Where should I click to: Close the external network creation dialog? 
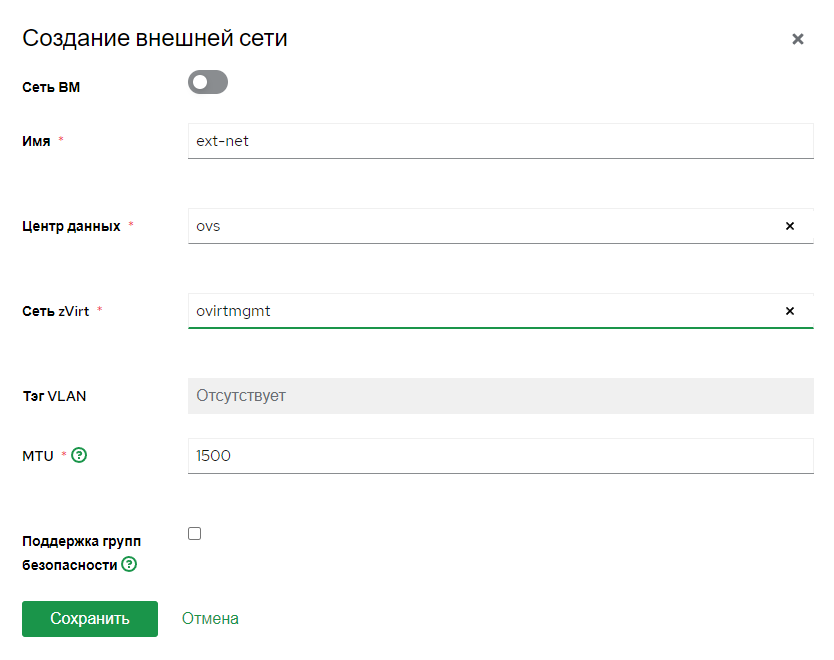tap(797, 39)
